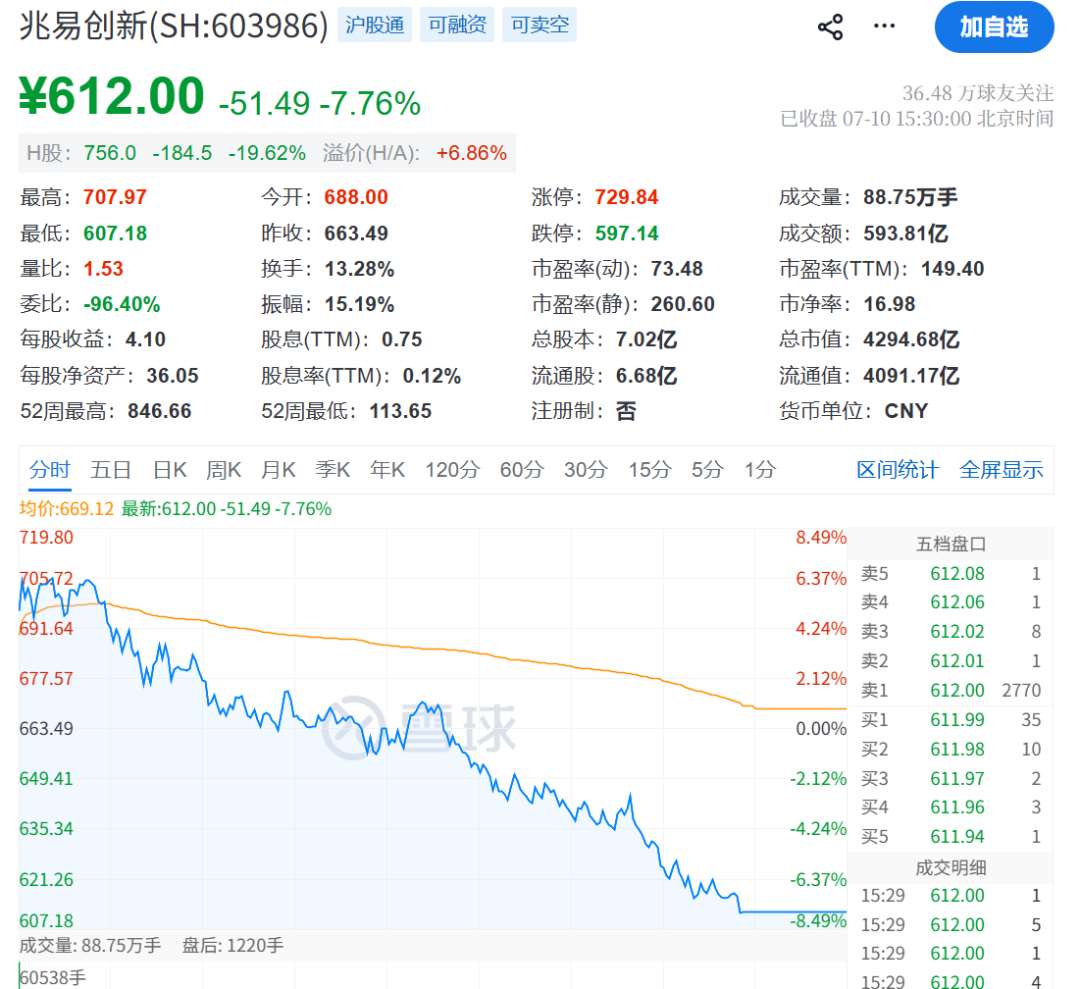Click the 卖1 row at 612.00

click(951, 690)
